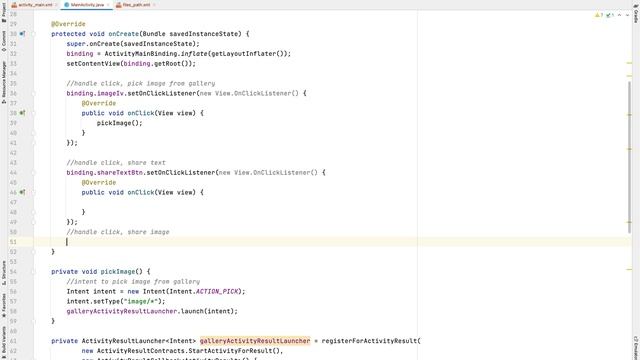The height and width of the screenshot is (360, 640).
Task: Collapse the onCreate method fold on line 30
Action: 33,34
